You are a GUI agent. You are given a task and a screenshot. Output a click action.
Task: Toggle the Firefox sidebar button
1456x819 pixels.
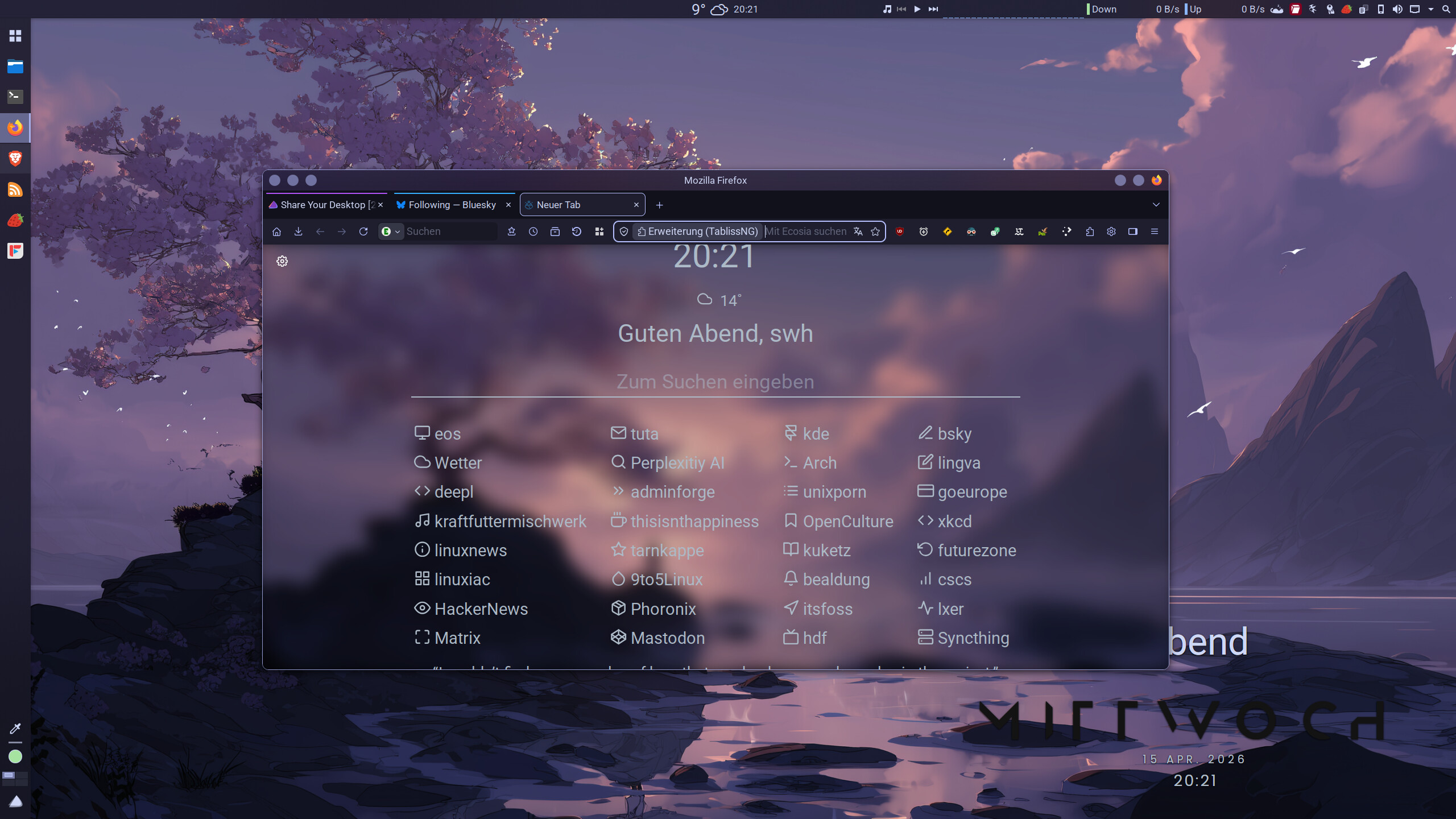(x=1133, y=231)
